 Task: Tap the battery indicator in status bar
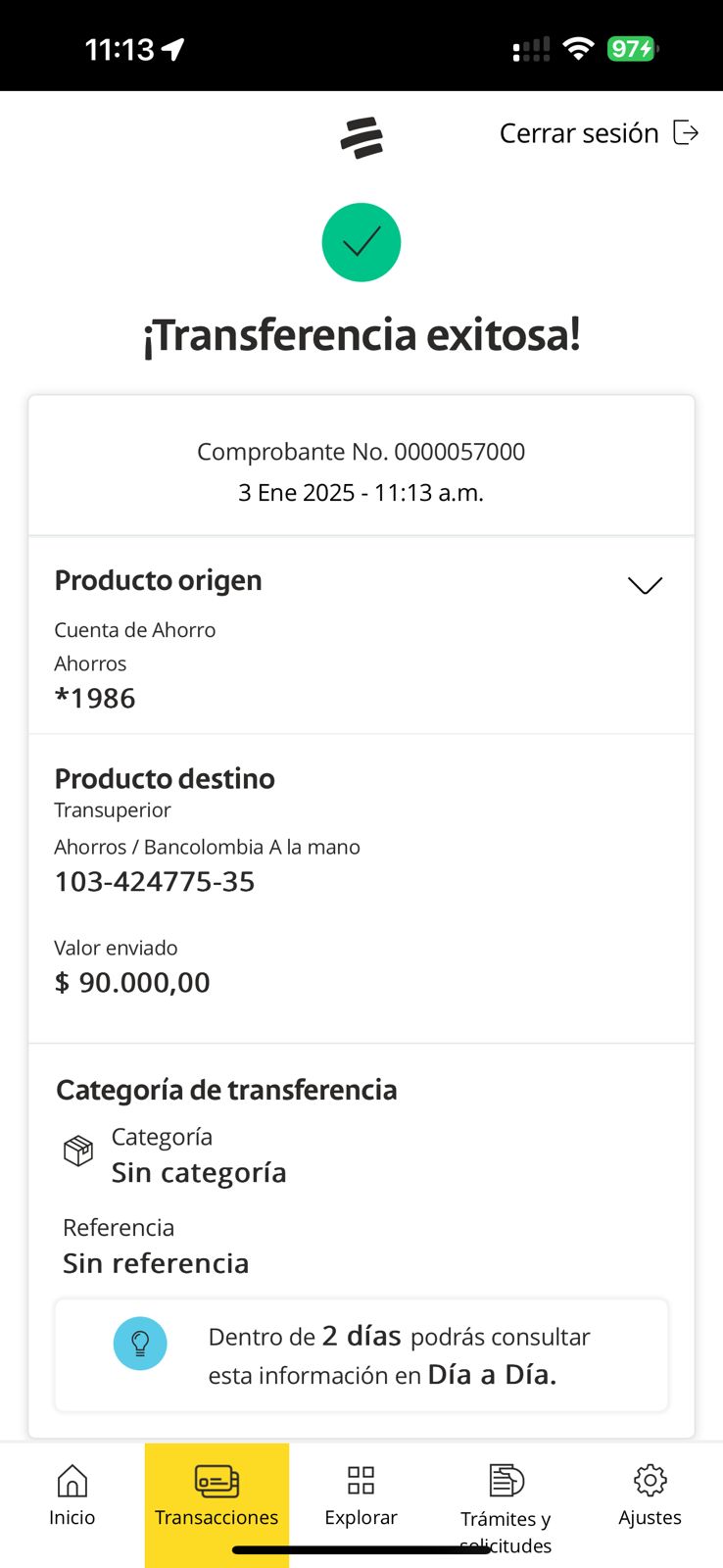pos(632,49)
